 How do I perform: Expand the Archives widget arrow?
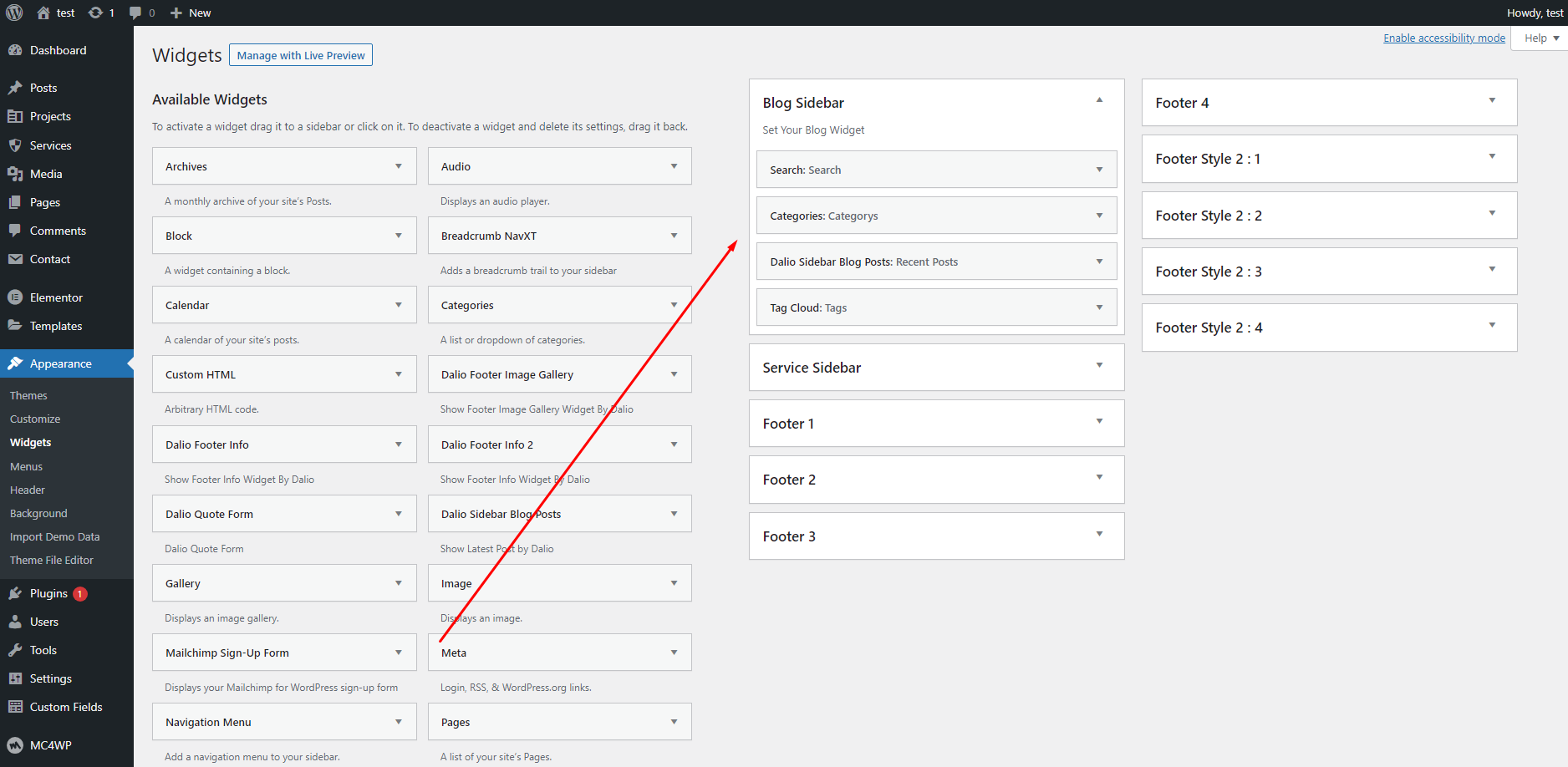coord(399,166)
